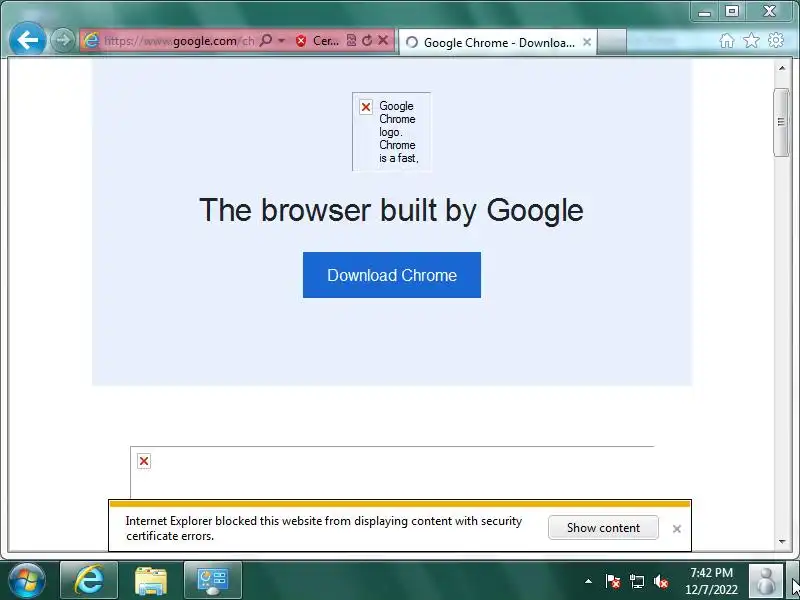
Task: Click the taskbar clock showing 7:42 PM
Action: pyautogui.click(x=711, y=581)
